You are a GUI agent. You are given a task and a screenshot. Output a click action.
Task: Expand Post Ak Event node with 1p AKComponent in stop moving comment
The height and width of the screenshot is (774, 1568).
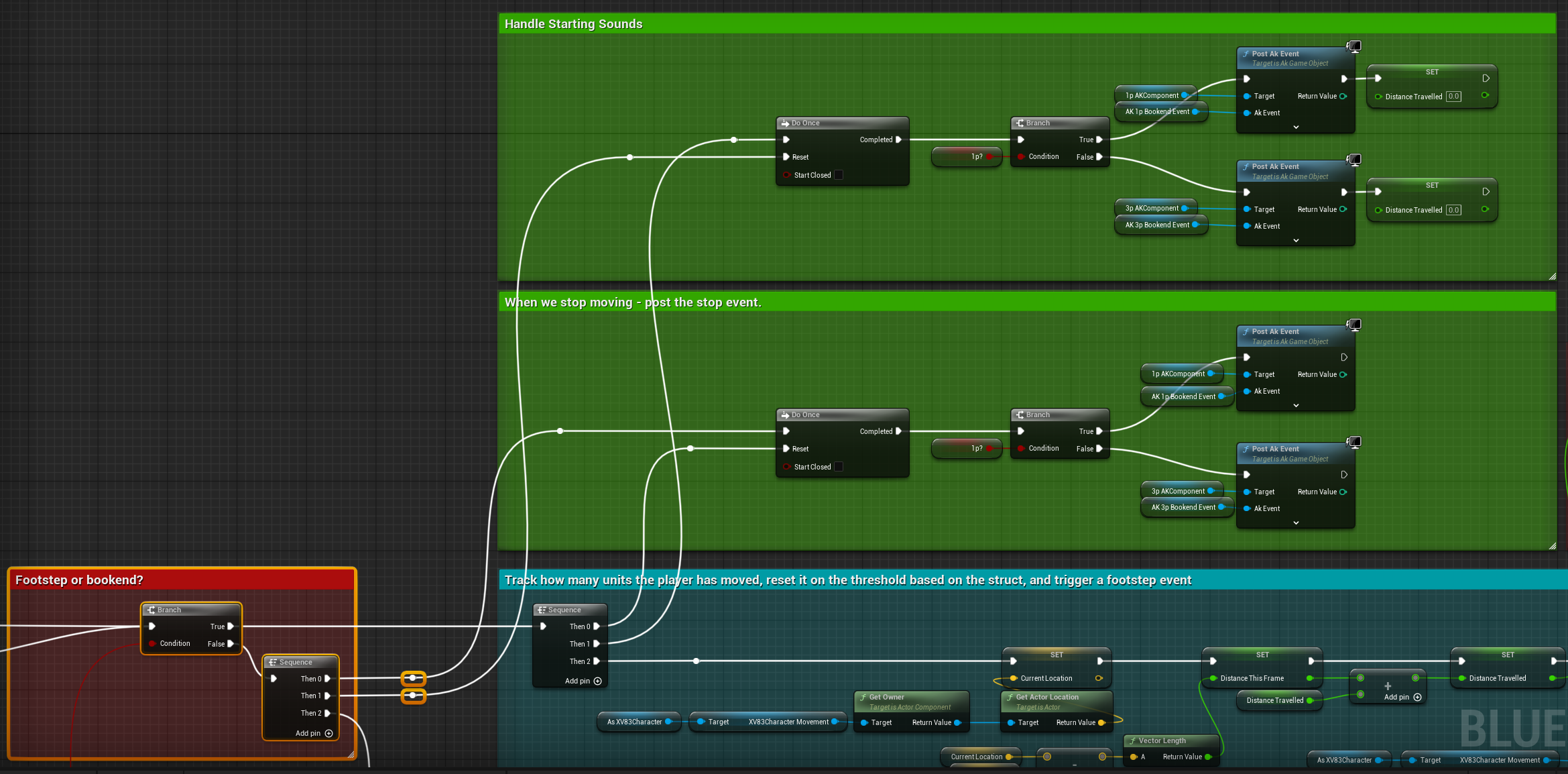pos(1296,405)
